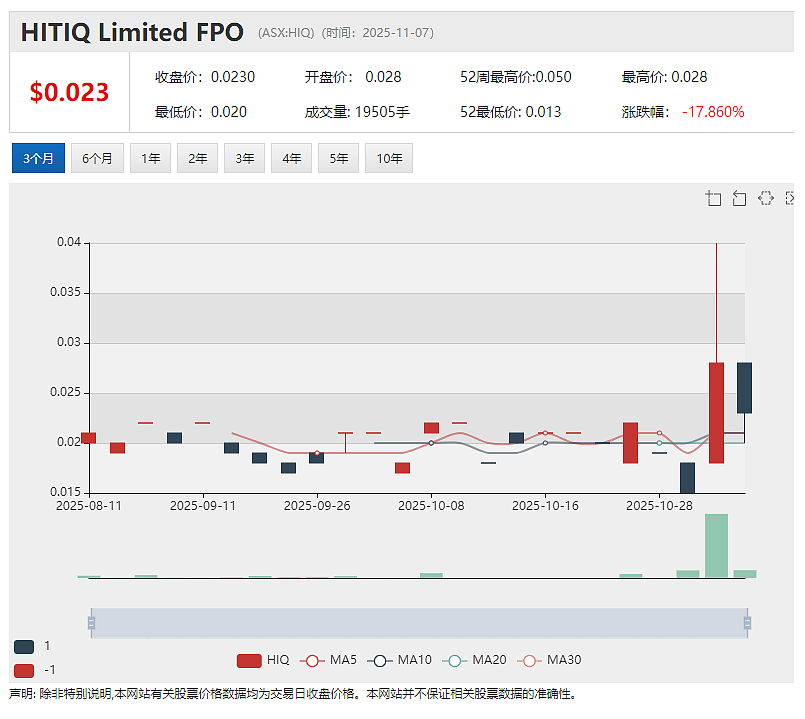Grab the left handle of the data zoom slider

(91, 623)
